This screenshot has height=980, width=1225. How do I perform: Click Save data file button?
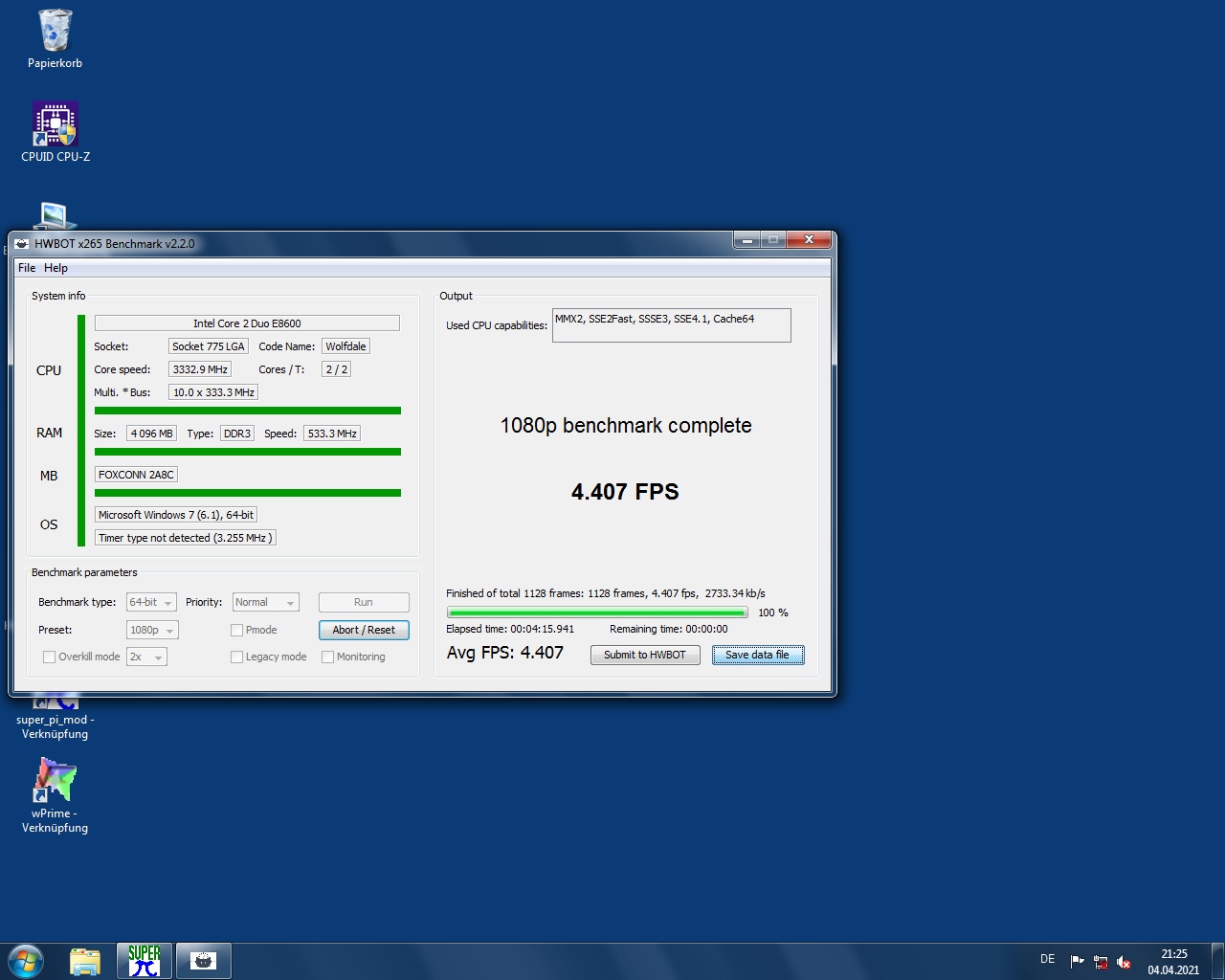click(x=758, y=656)
